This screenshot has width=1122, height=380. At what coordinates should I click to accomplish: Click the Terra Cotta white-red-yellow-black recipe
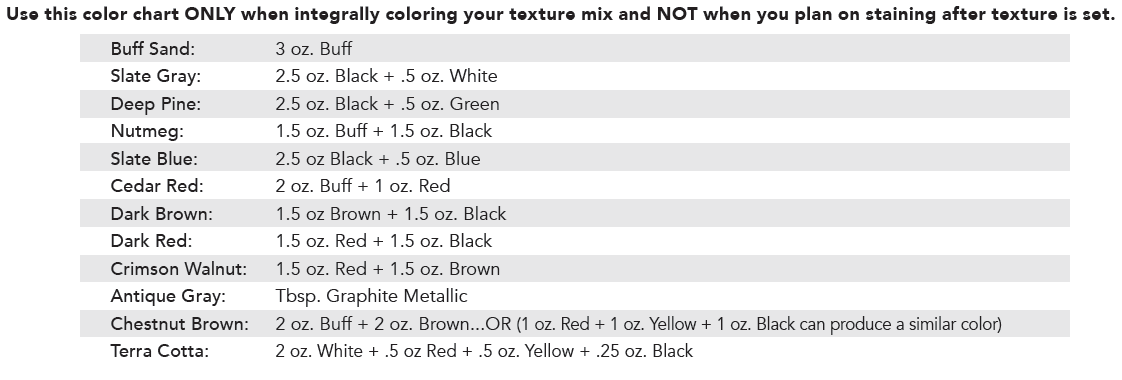click(x=484, y=351)
